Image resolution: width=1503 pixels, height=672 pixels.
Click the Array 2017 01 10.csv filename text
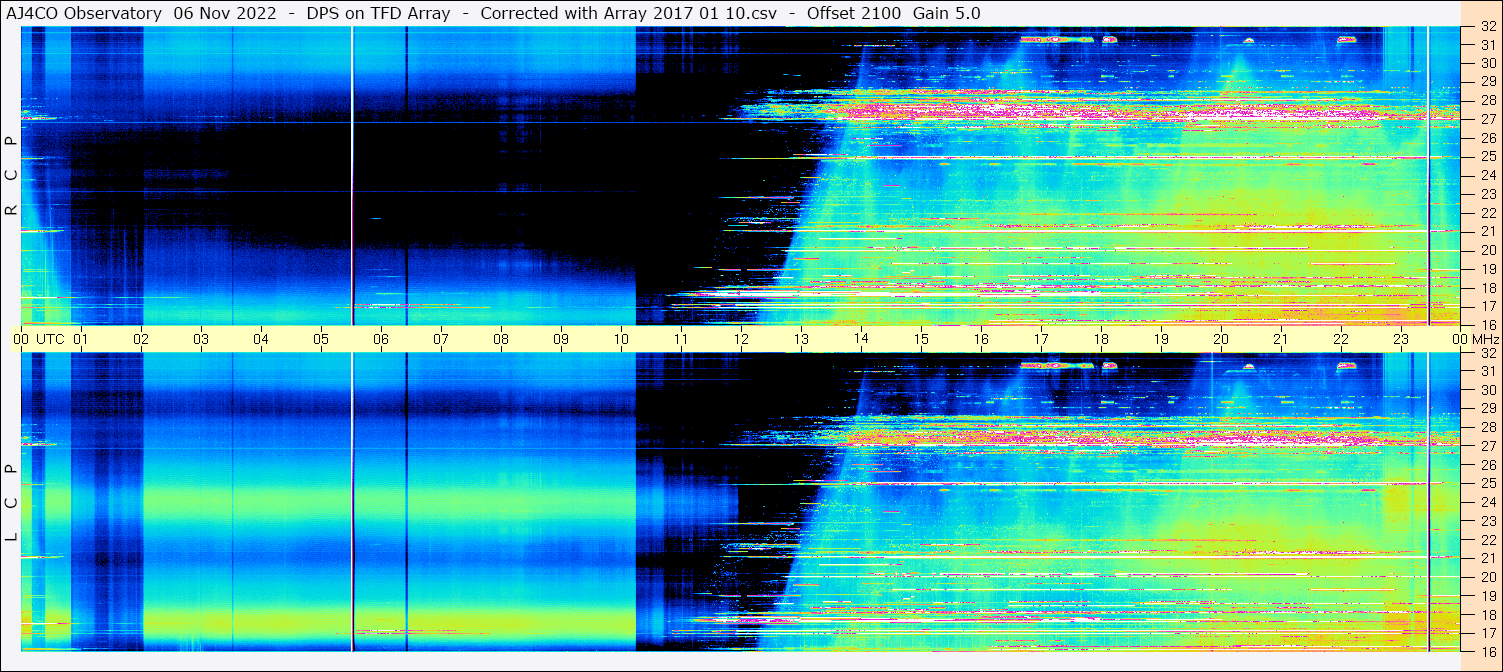689,13
